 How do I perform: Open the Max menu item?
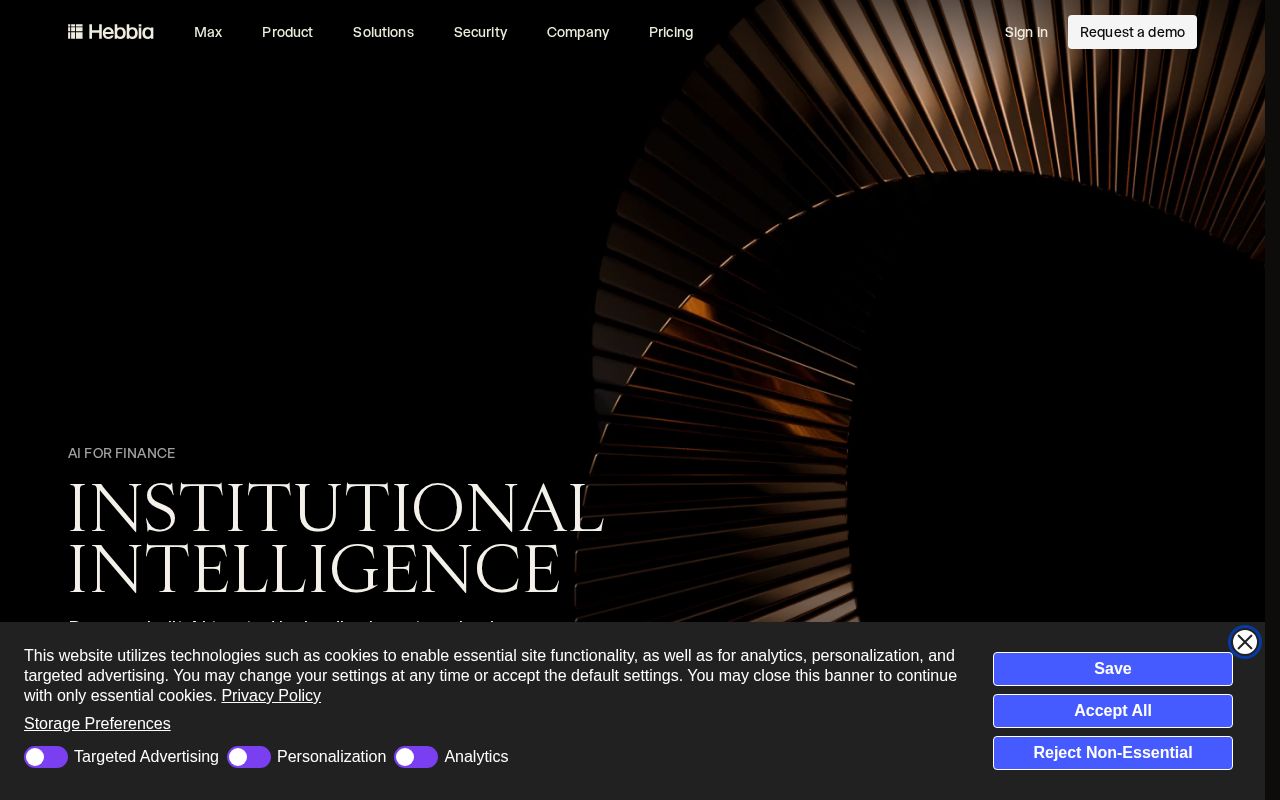point(208,32)
